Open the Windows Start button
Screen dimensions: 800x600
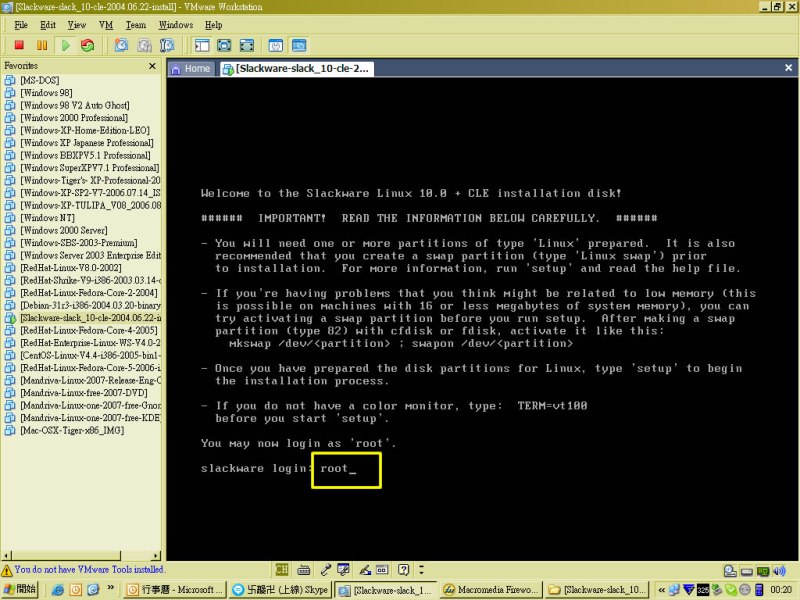point(20,589)
